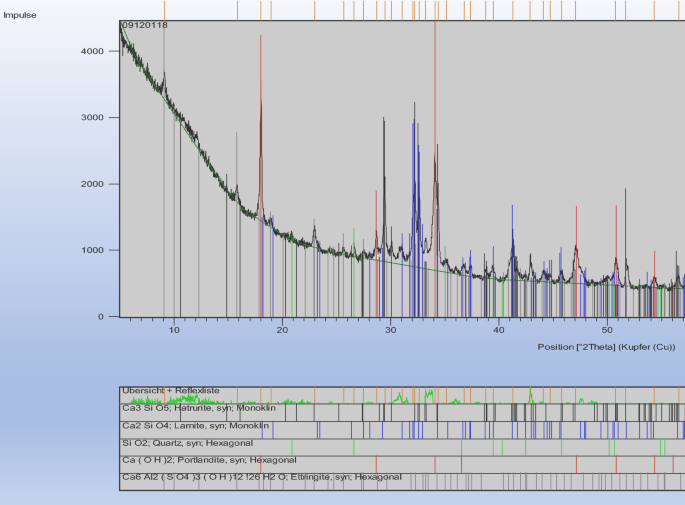Click the 0 y-axis tick label
685x505 pixels.
101,317
